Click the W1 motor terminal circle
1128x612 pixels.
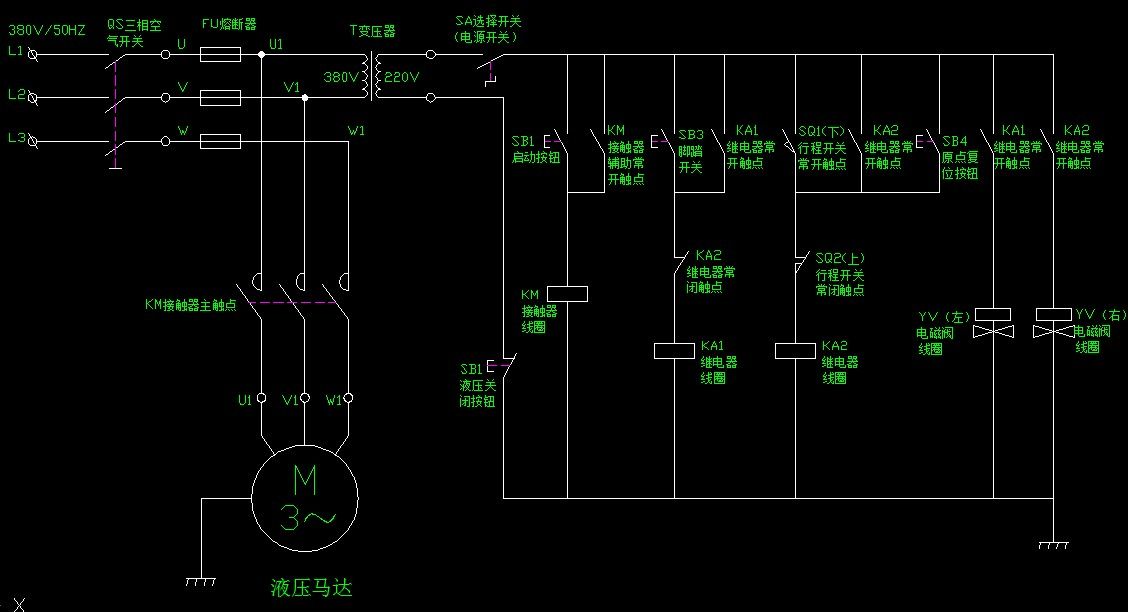point(348,398)
